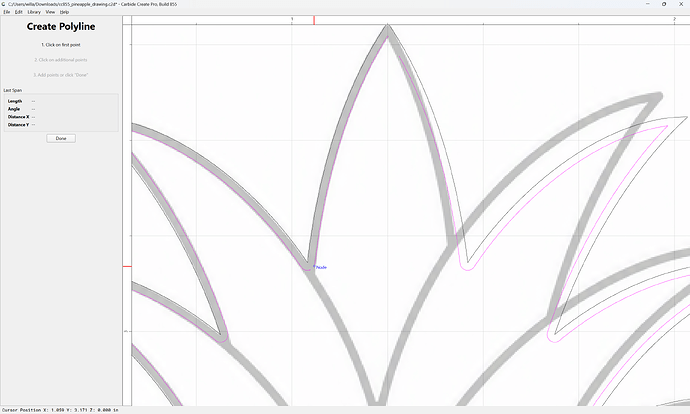The width and height of the screenshot is (690, 414).
Task: Click the Length row label
Action: (15, 101)
